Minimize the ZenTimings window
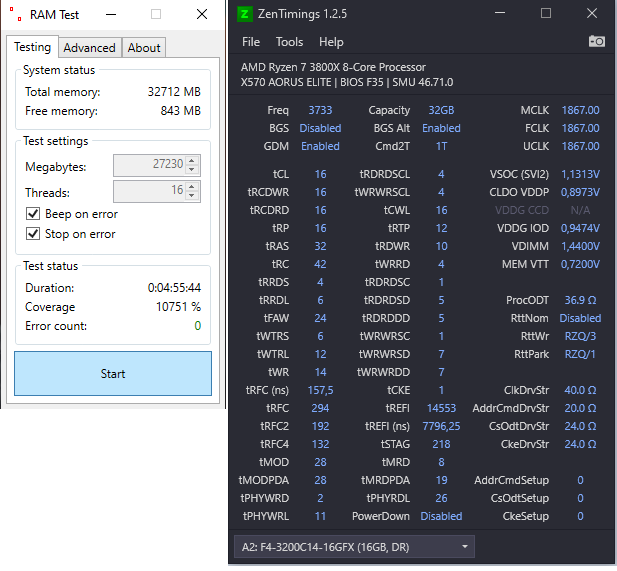617x571 pixels. coord(500,13)
